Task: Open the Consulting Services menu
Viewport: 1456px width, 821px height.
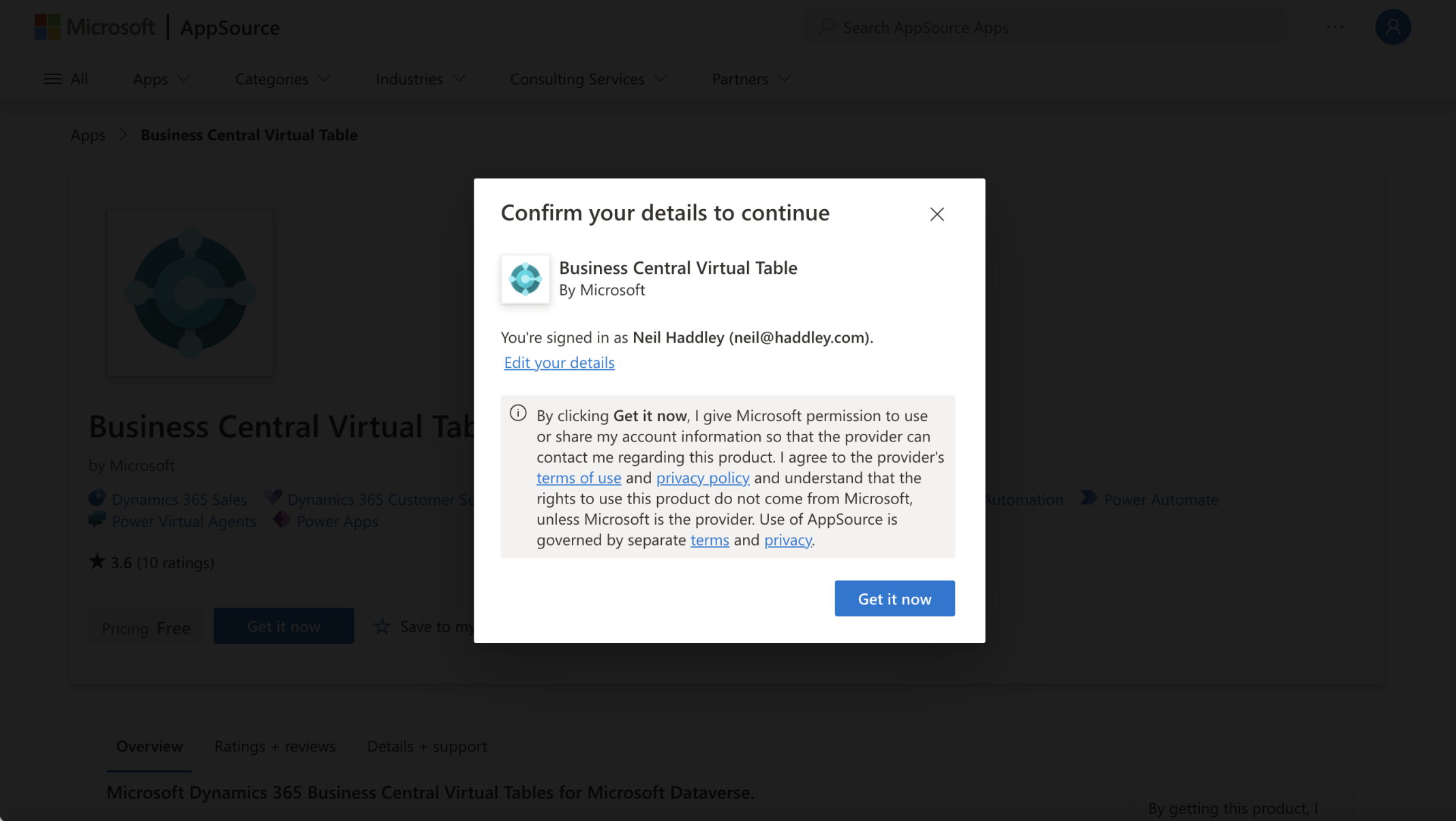Action: pyautogui.click(x=588, y=79)
